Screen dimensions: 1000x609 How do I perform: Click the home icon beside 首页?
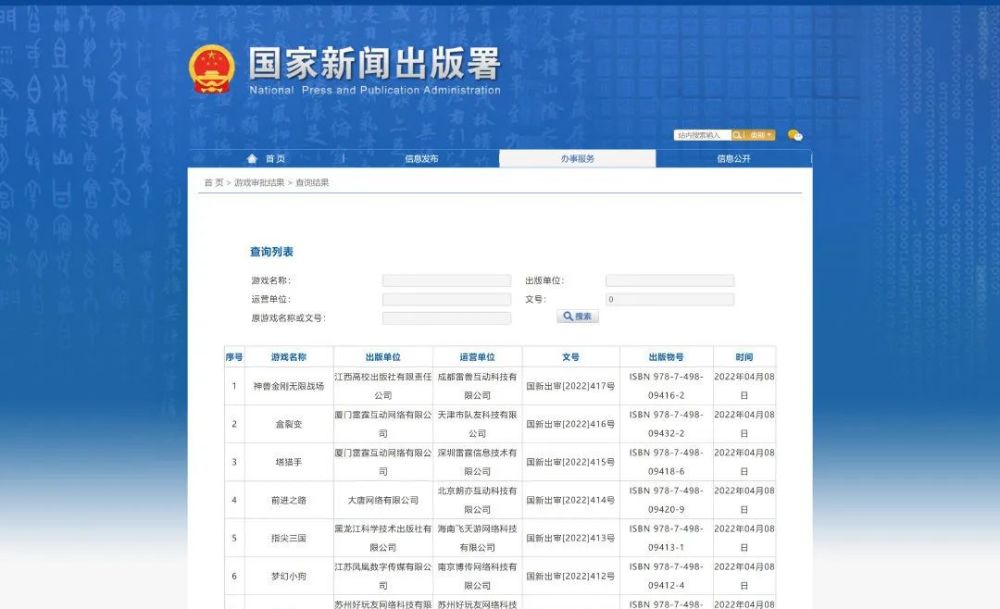(x=252, y=158)
